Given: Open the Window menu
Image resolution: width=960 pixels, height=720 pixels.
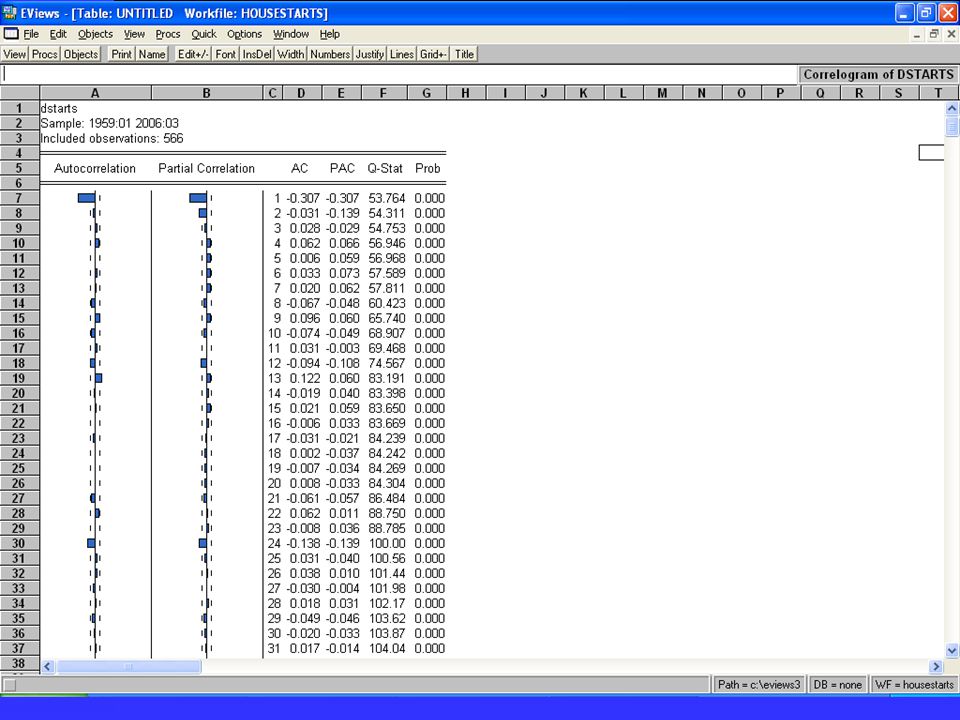Looking at the screenshot, I should [291, 34].
